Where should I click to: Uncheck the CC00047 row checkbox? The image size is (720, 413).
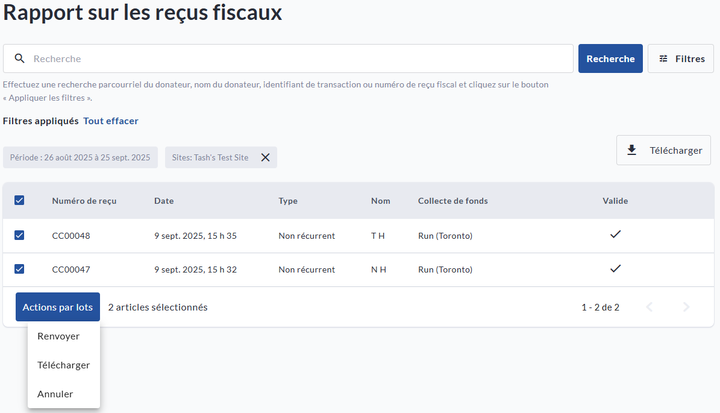click(x=20, y=269)
